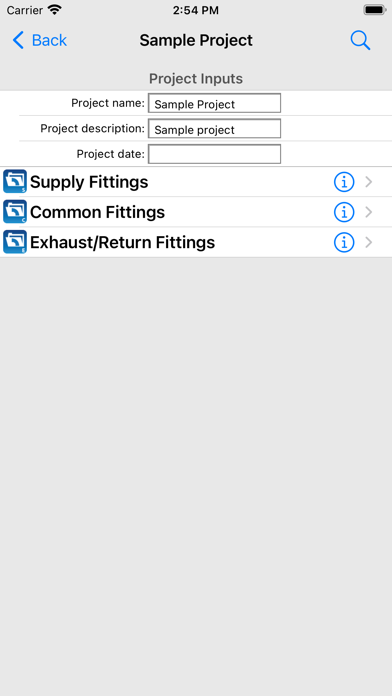Click the Supply Fittings blue duct icon
The image size is (392, 696).
point(15,182)
